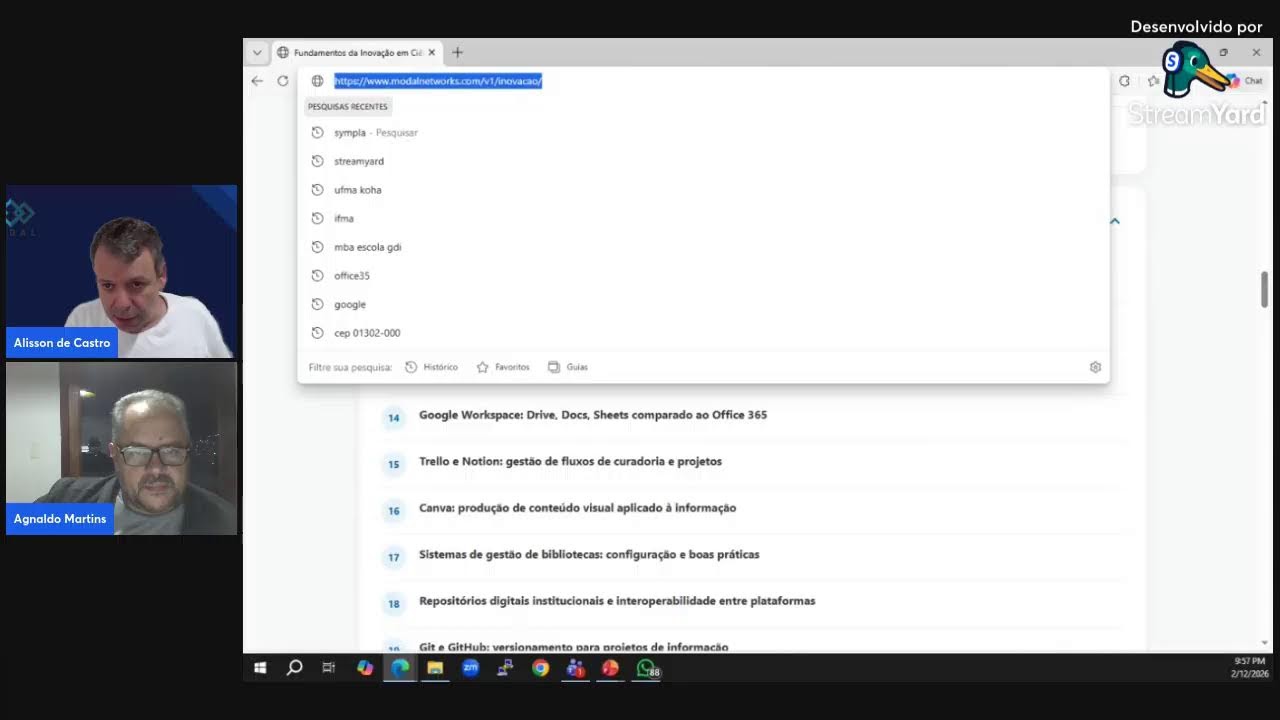Viewport: 1280px width, 720px height.
Task: Select the 'office35' recent search
Action: click(x=703, y=276)
